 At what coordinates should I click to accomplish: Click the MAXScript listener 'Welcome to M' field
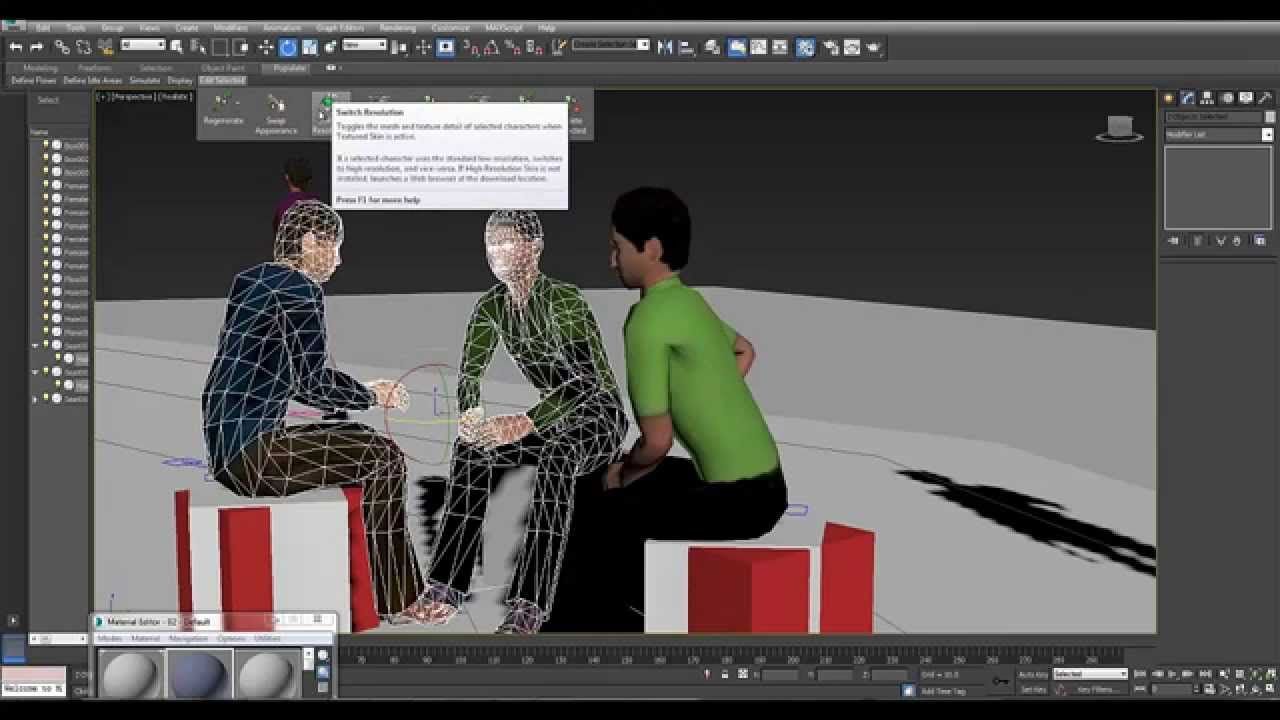pyautogui.click(x=33, y=689)
